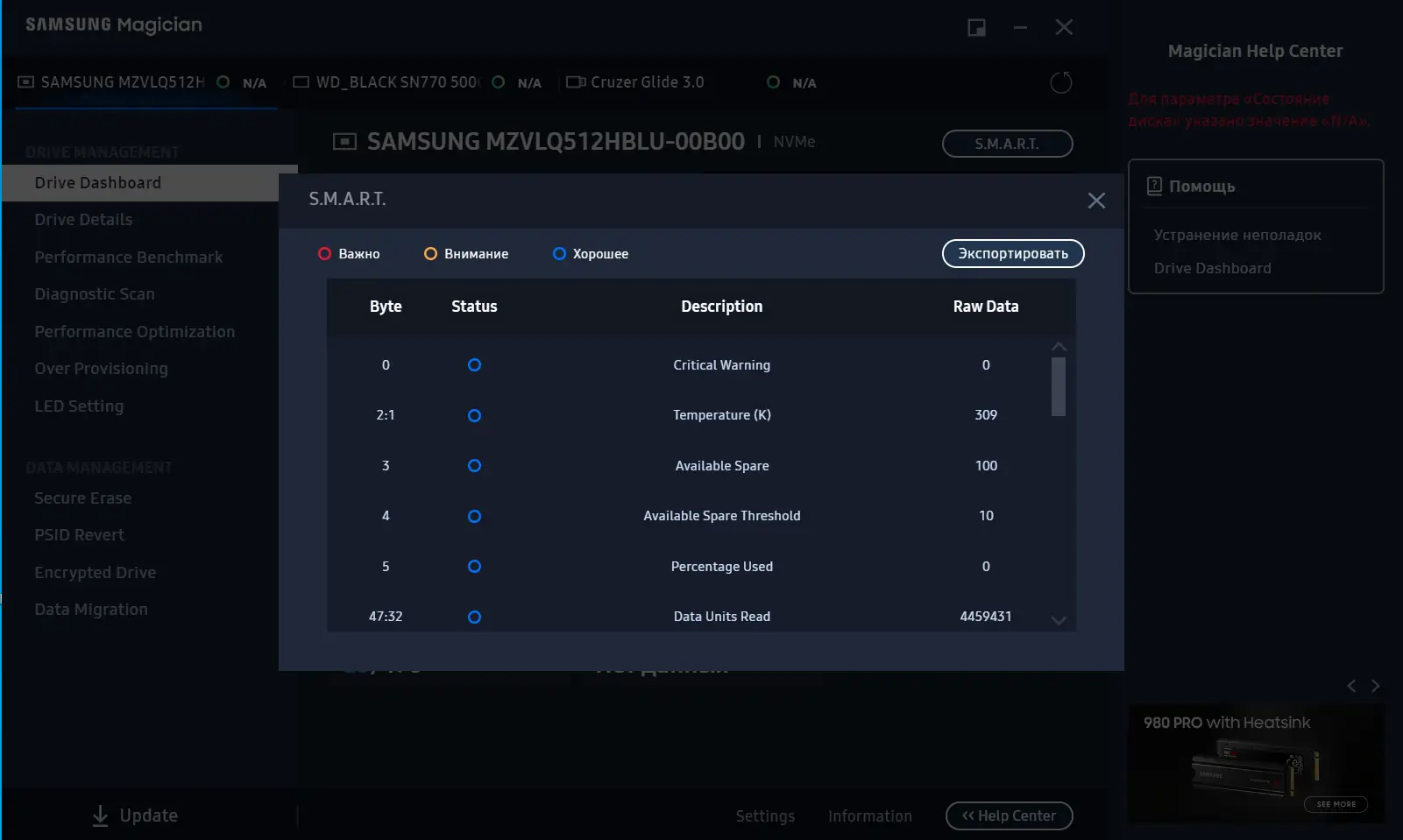The width and height of the screenshot is (1403, 840).
Task: Click status circle for Temperature (K)
Action: pos(474,415)
